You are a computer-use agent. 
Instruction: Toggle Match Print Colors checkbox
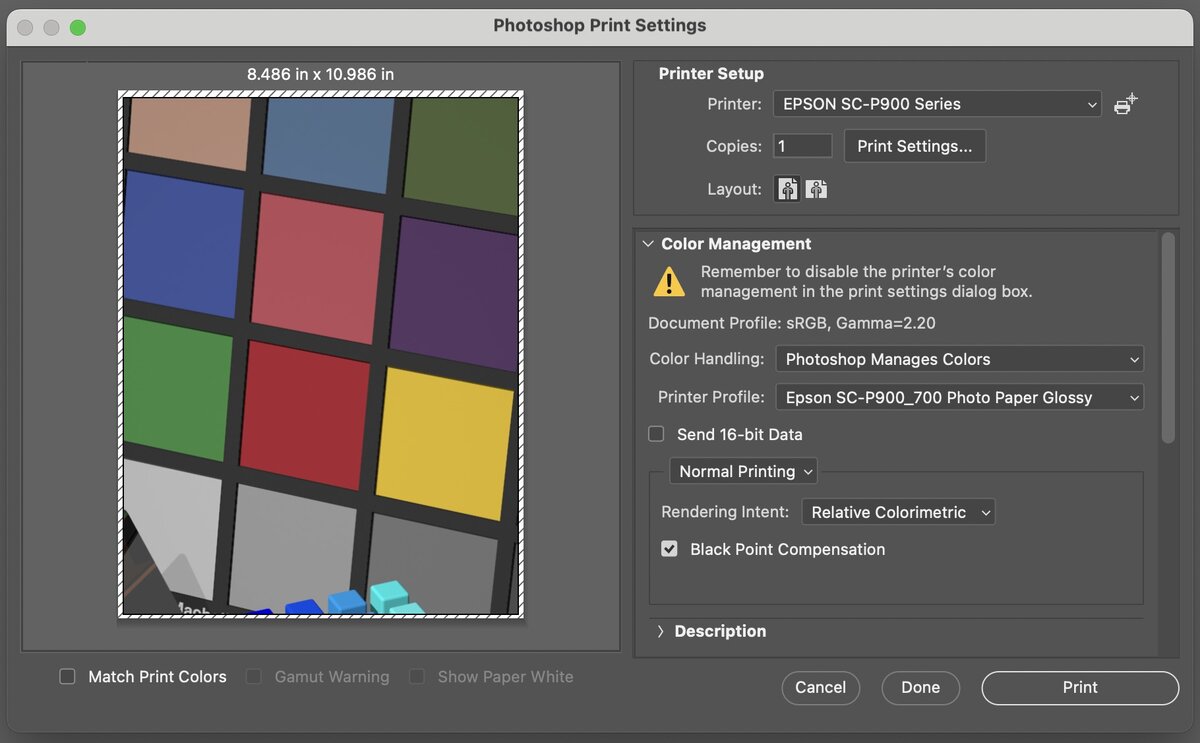[x=68, y=677]
